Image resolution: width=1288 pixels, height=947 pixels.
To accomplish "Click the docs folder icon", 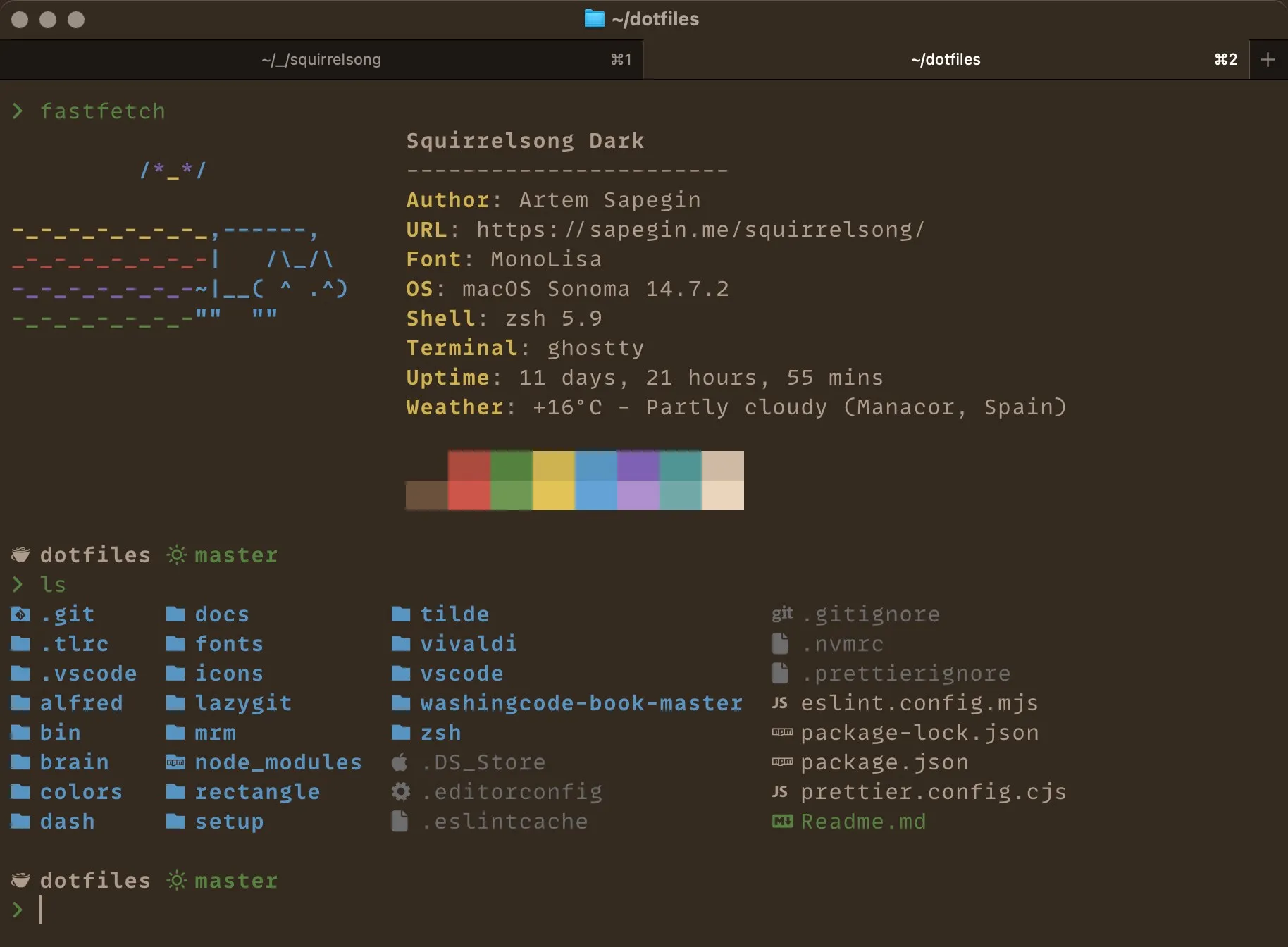I will coord(175,614).
